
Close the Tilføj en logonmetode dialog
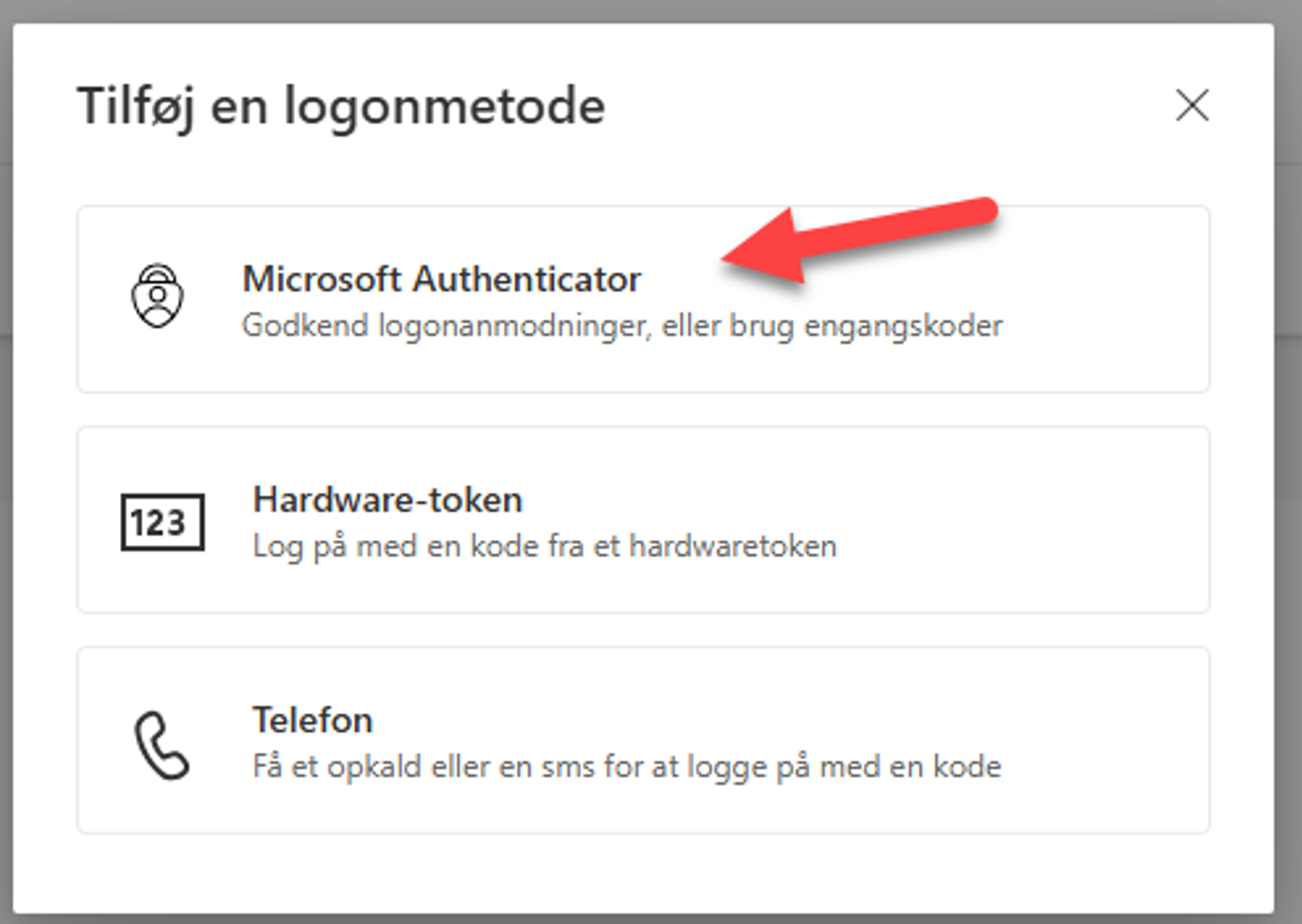click(1192, 105)
